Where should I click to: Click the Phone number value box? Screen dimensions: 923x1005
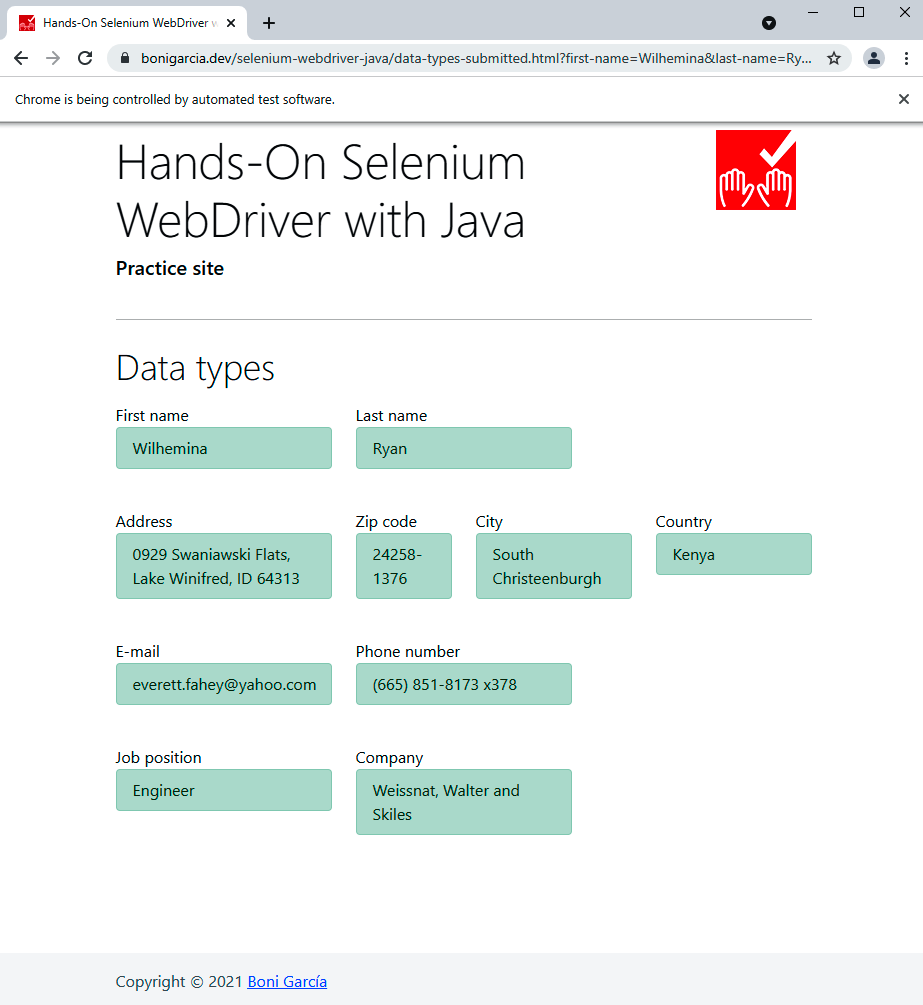coord(463,684)
